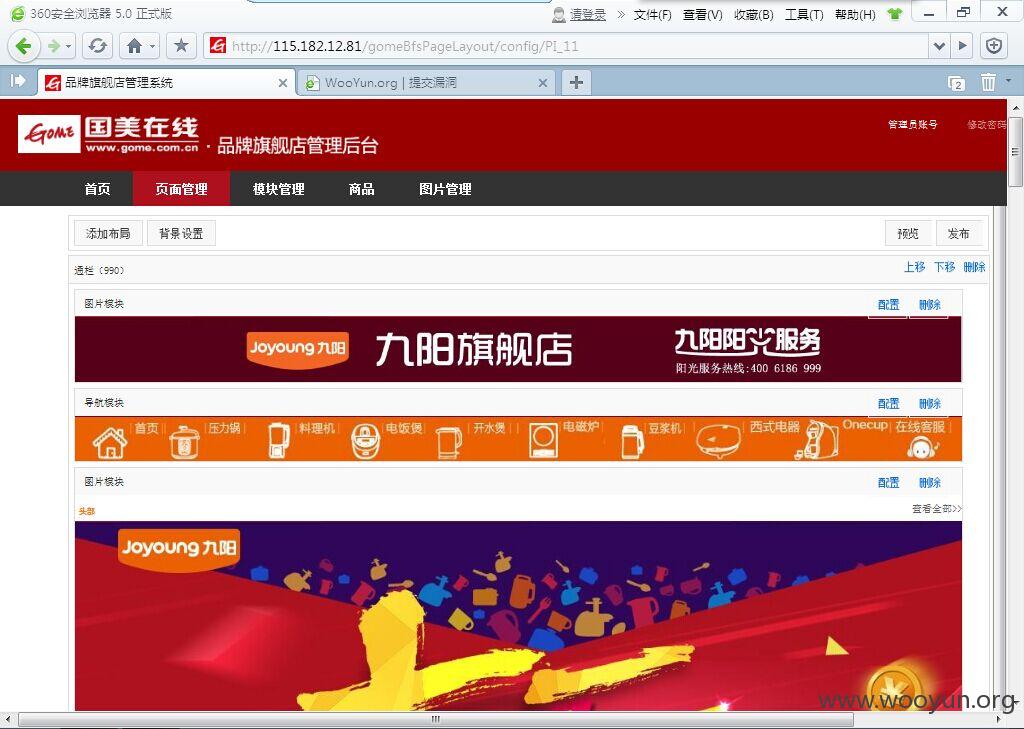The image size is (1024, 729).
Task: Open the 工具(T) menu
Action: pos(804,14)
